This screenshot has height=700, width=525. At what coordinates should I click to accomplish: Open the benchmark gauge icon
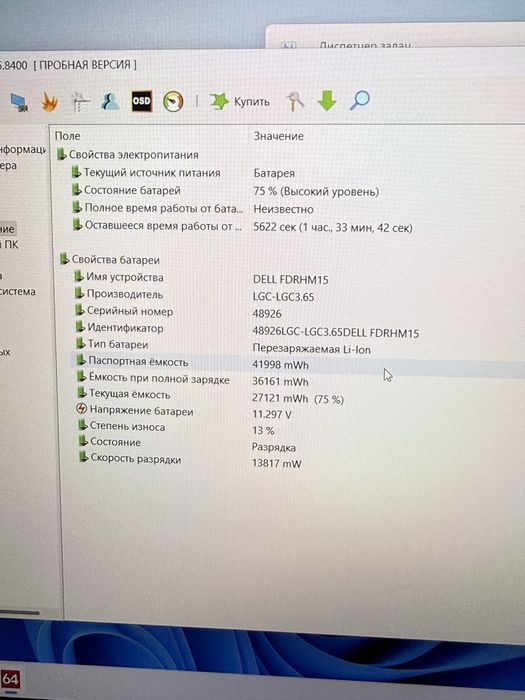pos(173,102)
